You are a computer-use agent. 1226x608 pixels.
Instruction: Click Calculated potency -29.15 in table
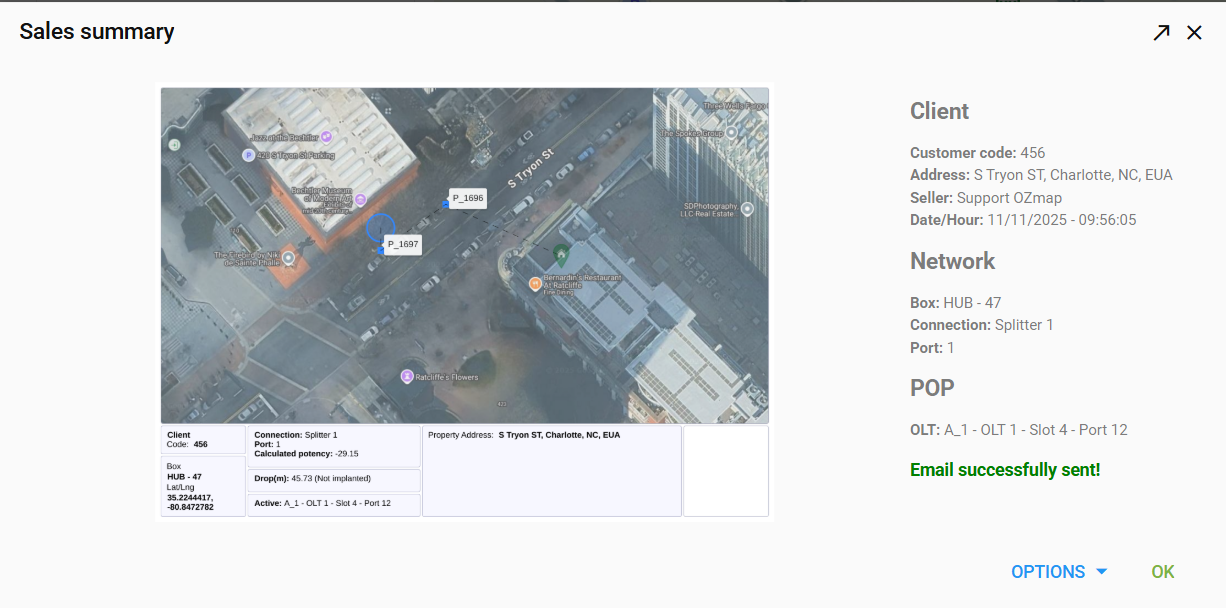pyautogui.click(x=306, y=453)
